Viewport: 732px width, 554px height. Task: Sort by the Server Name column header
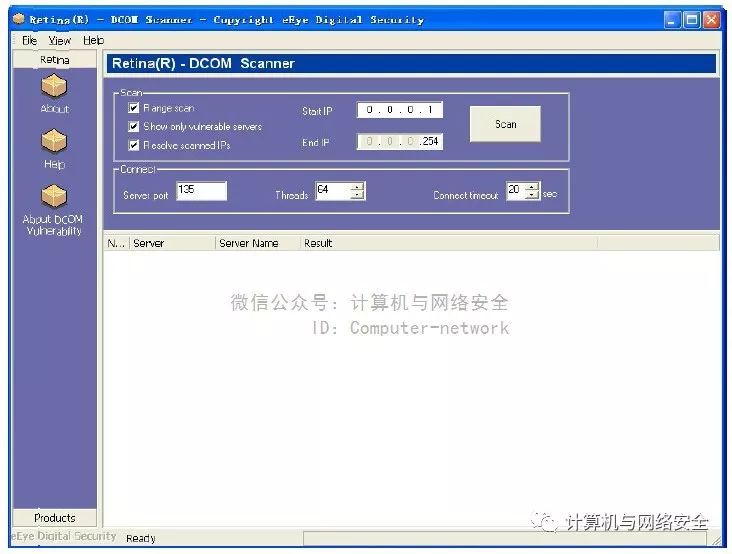click(x=257, y=243)
